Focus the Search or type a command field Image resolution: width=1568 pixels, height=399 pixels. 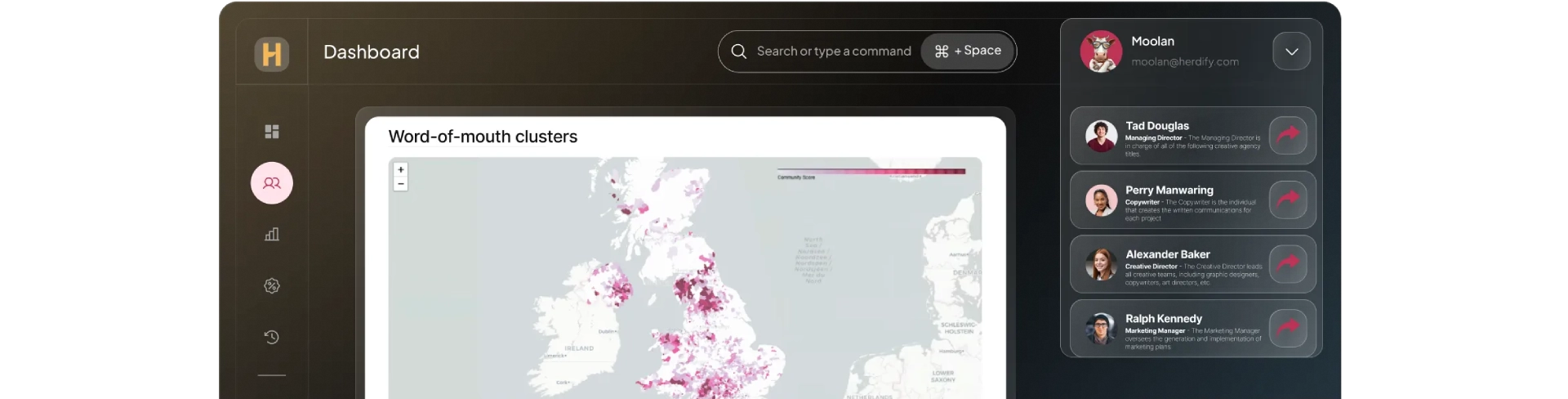[x=867, y=51]
